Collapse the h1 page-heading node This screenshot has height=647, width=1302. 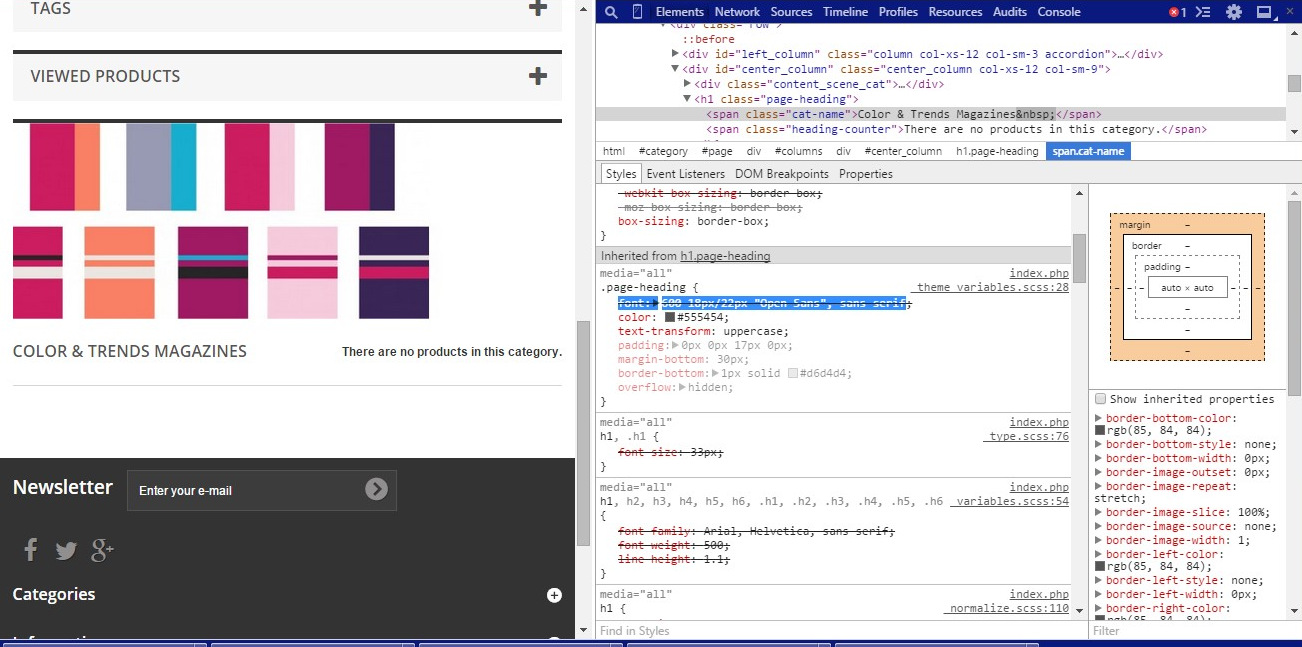687,99
